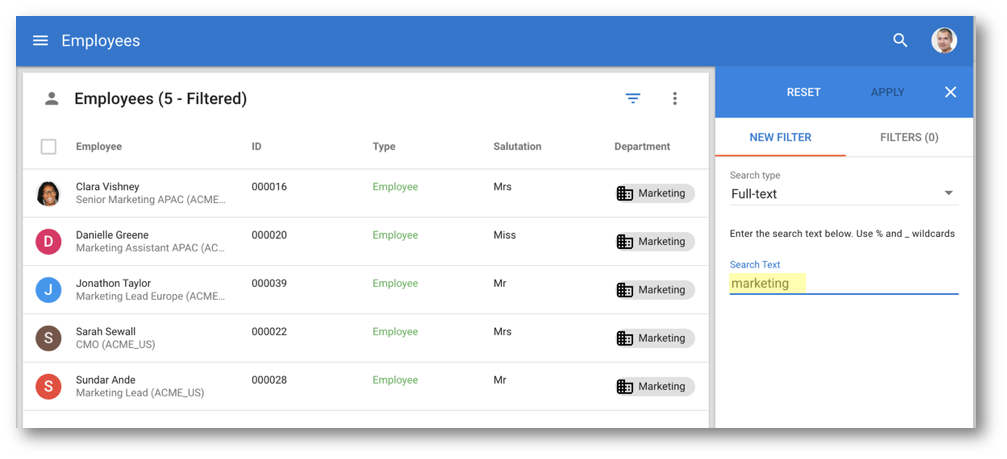
Task: Click the search magnifier icon in header
Action: 900,40
